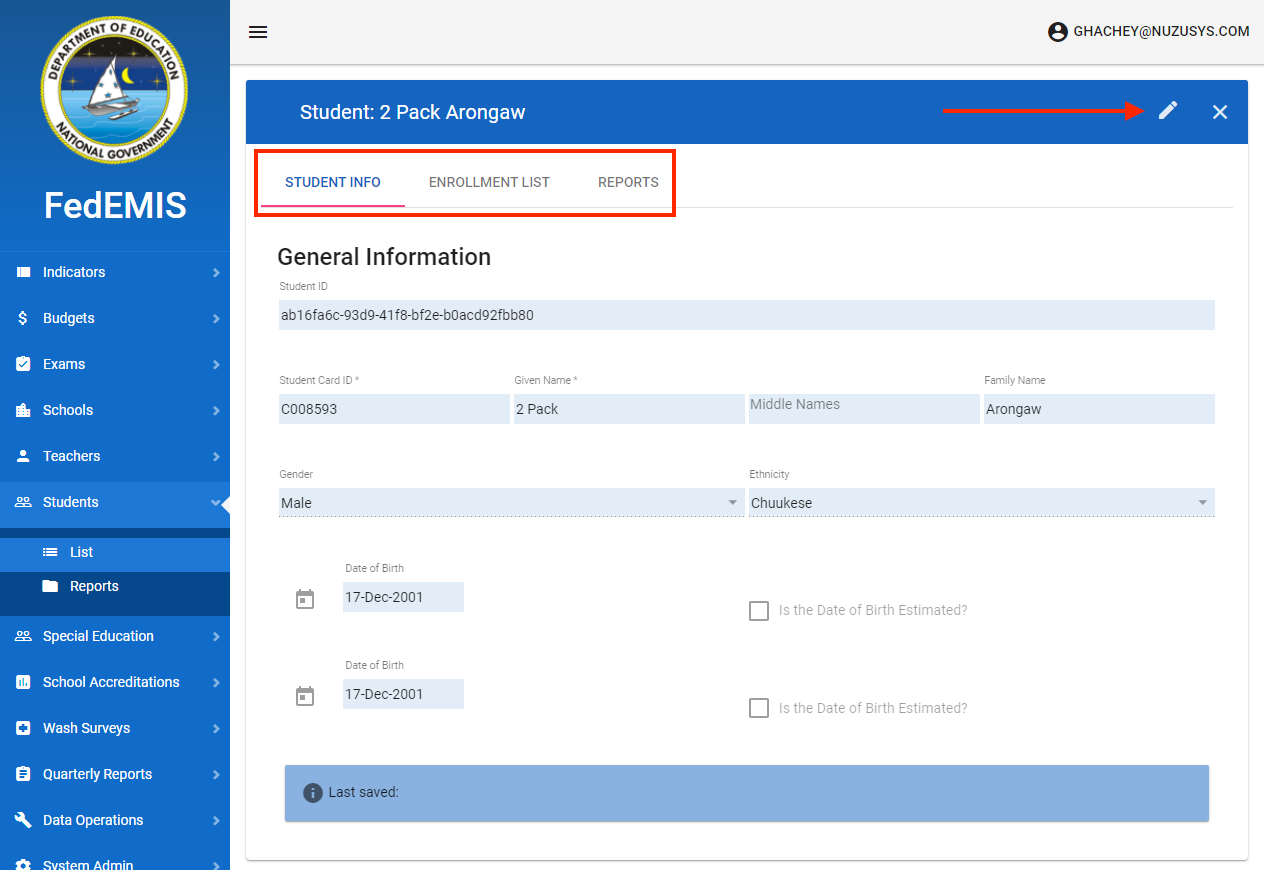Tick the first Date of Birth Estimated checkbox
The image size is (1264, 870).
(759, 610)
